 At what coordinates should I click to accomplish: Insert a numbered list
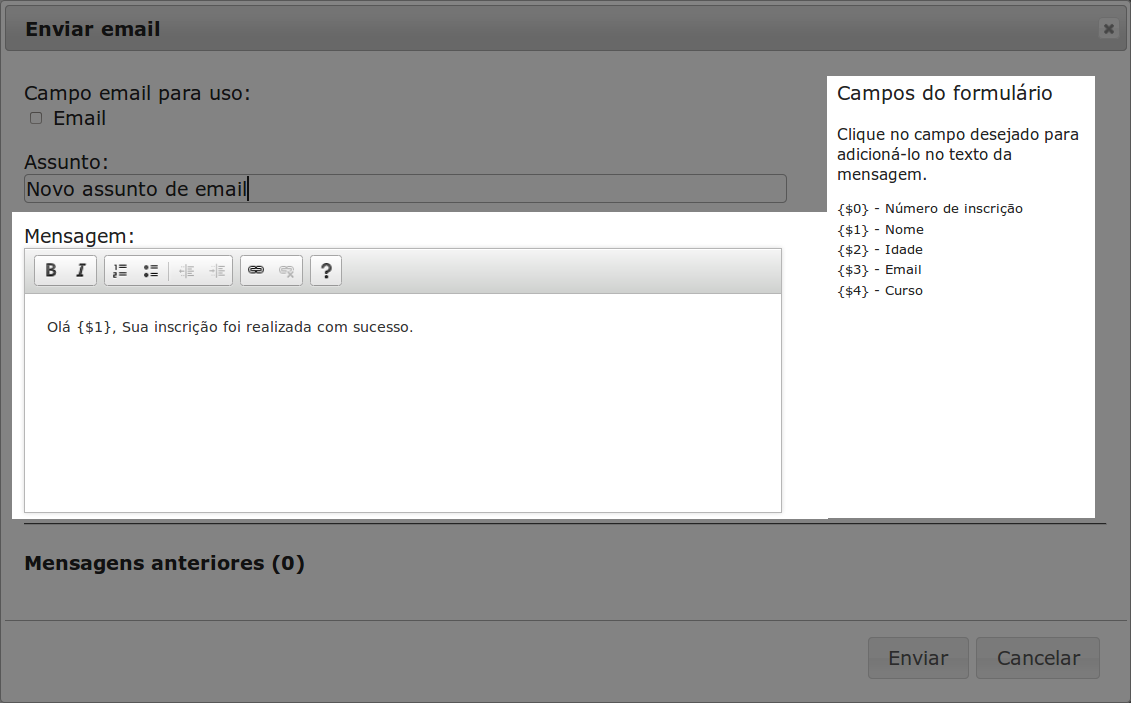point(120,271)
